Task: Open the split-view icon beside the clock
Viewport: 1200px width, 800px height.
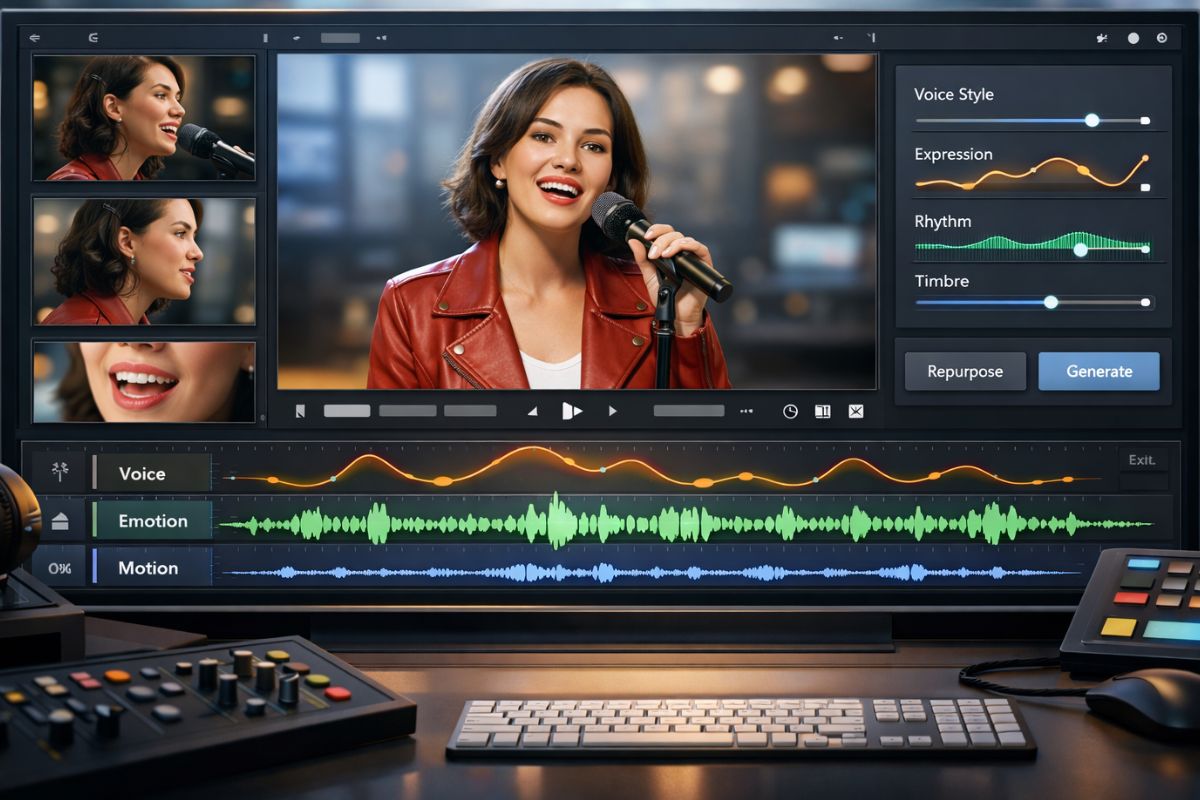Action: [x=823, y=410]
